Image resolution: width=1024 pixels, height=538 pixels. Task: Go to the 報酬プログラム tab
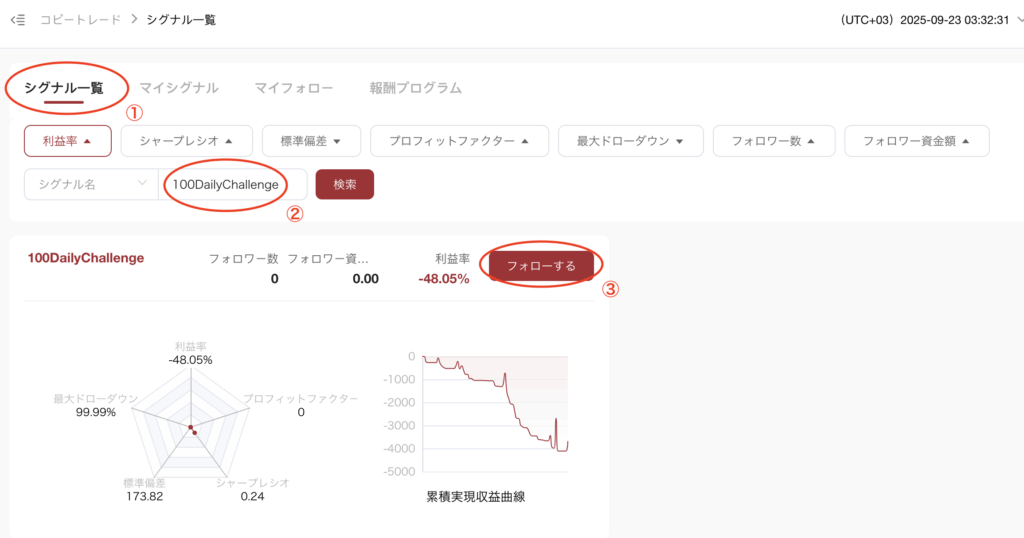pos(415,88)
